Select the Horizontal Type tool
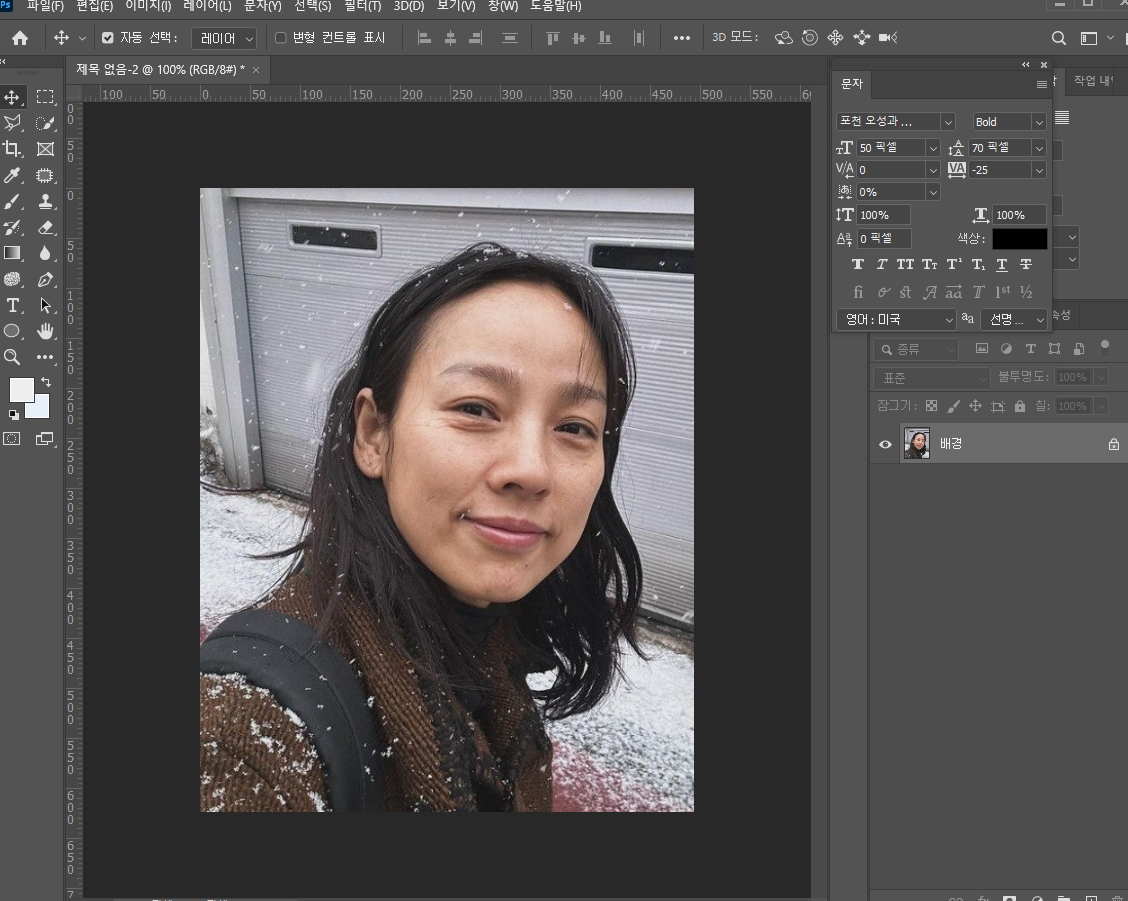The width and height of the screenshot is (1128, 901). click(x=12, y=305)
